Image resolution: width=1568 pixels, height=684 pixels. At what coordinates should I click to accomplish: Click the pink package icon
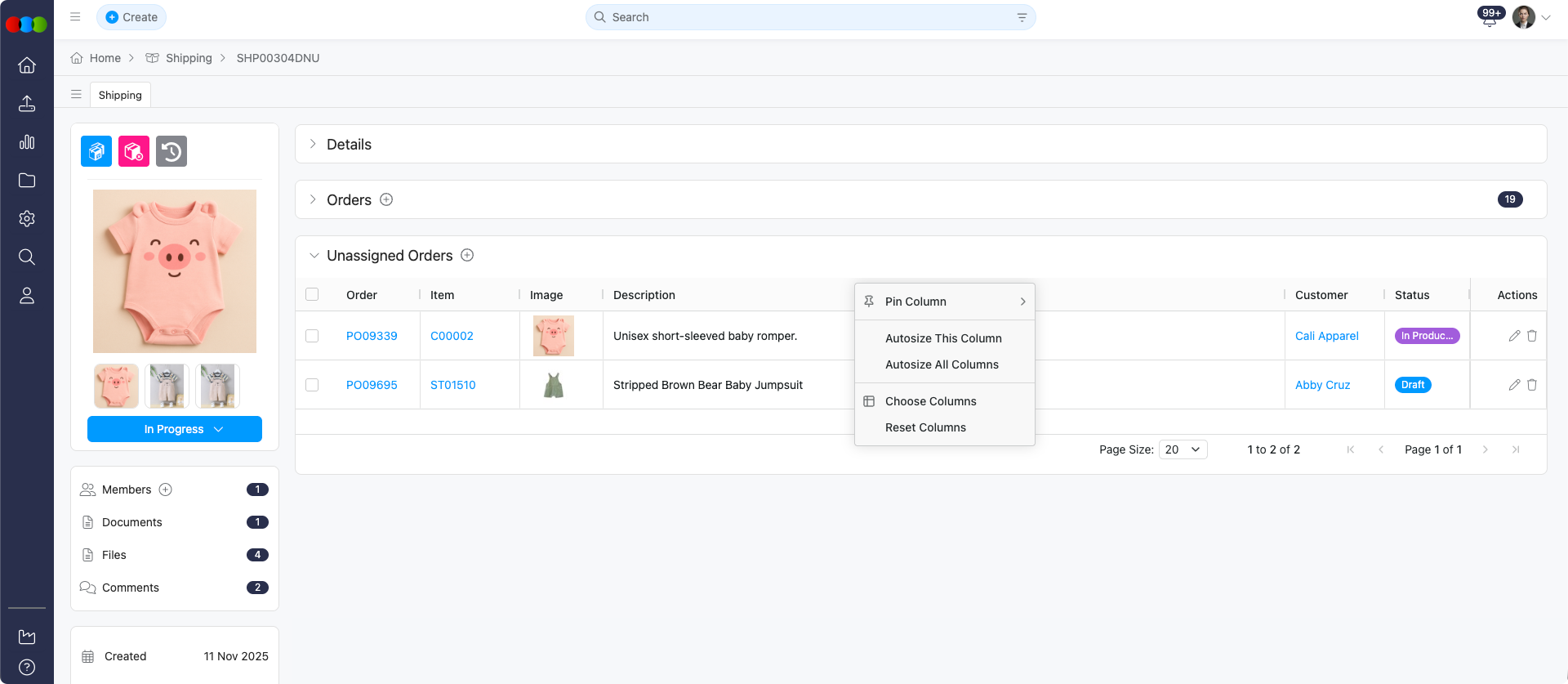(134, 151)
